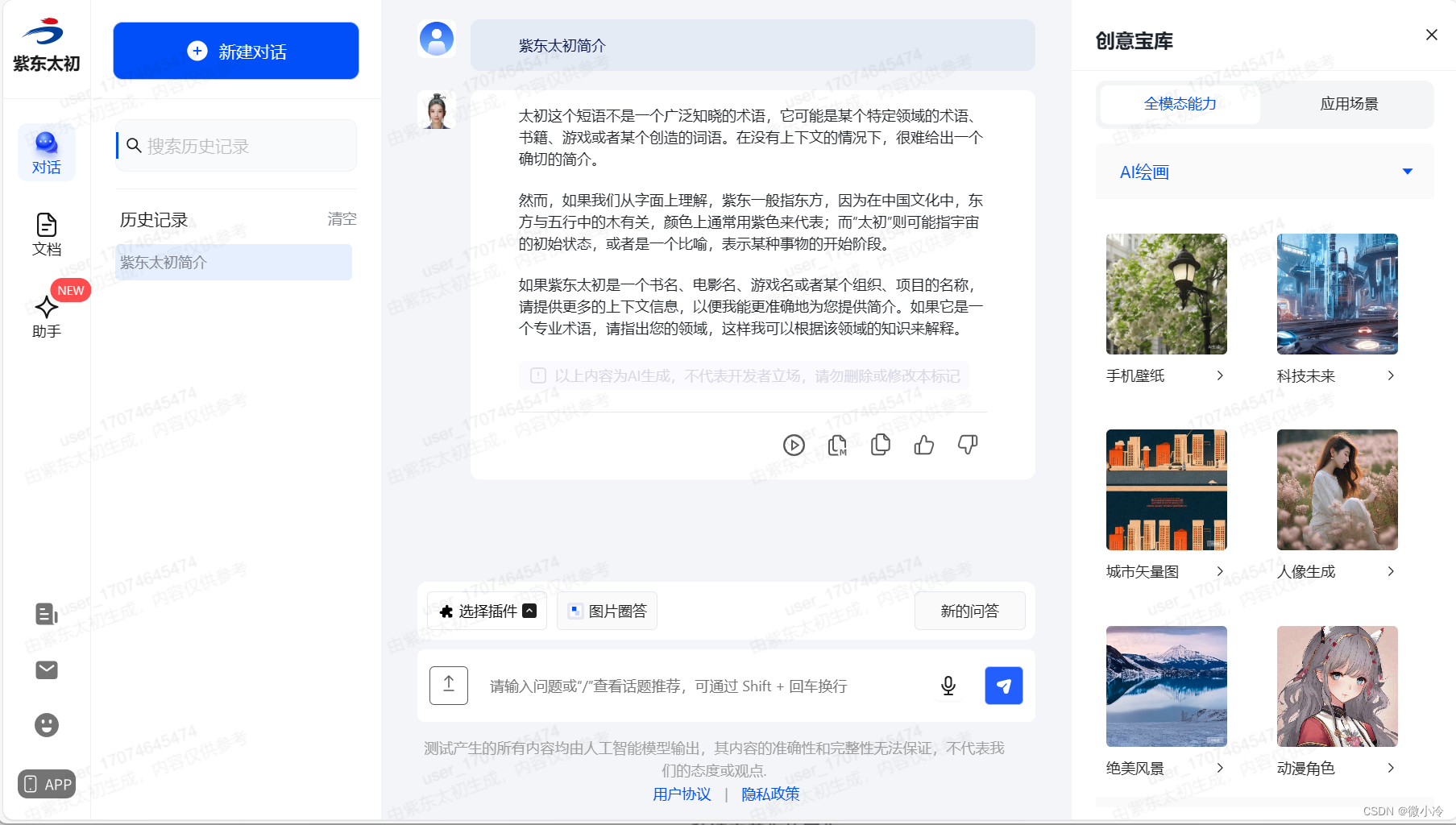Open the 用户协议 link
This screenshot has height=825, width=1456.
pyautogui.click(x=682, y=794)
